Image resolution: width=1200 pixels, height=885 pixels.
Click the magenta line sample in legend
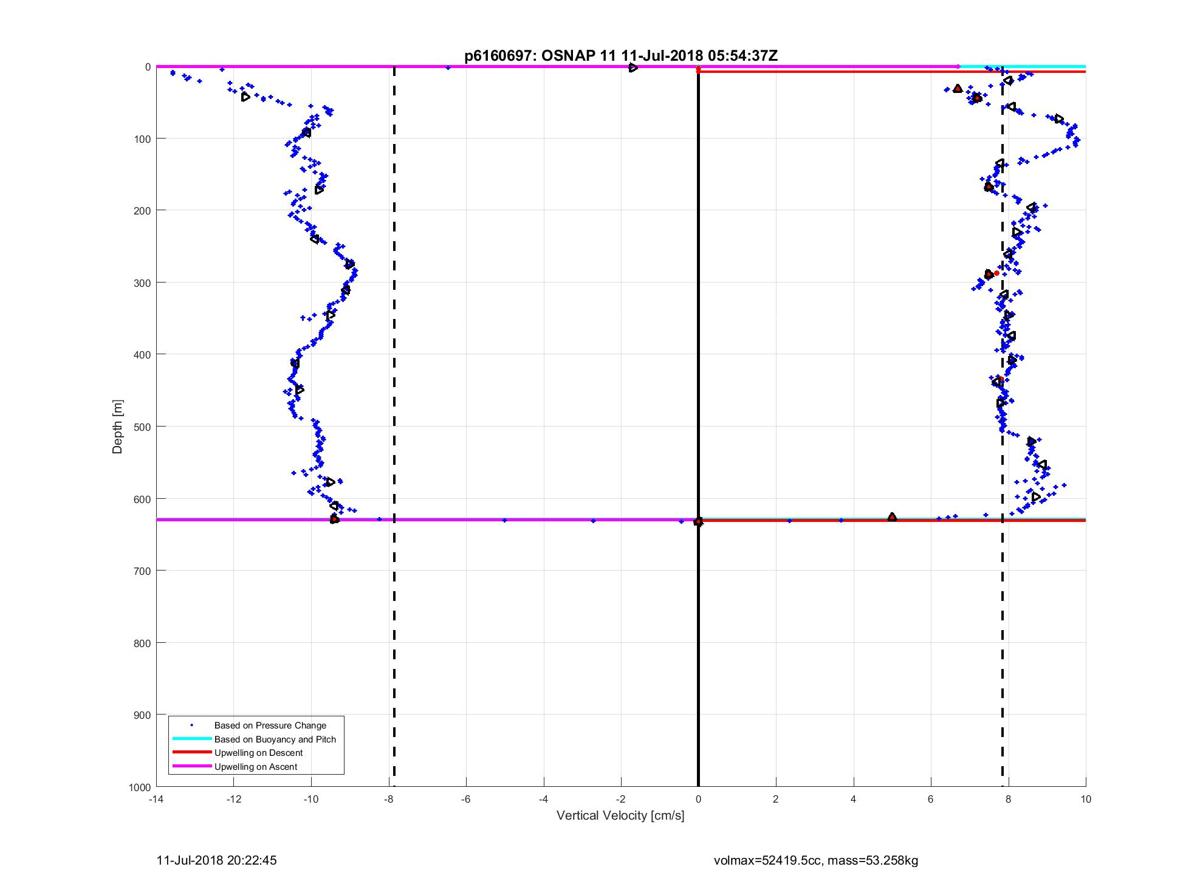[x=190, y=767]
